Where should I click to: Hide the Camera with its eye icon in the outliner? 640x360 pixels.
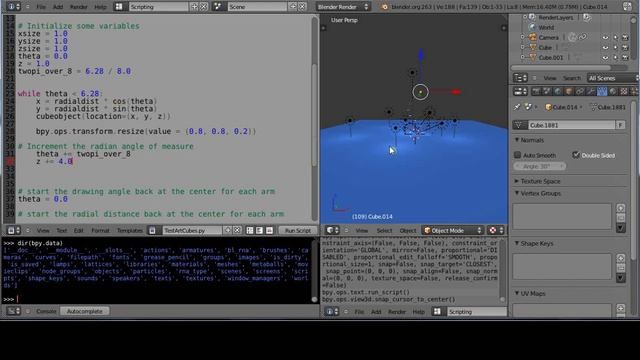pos(605,38)
